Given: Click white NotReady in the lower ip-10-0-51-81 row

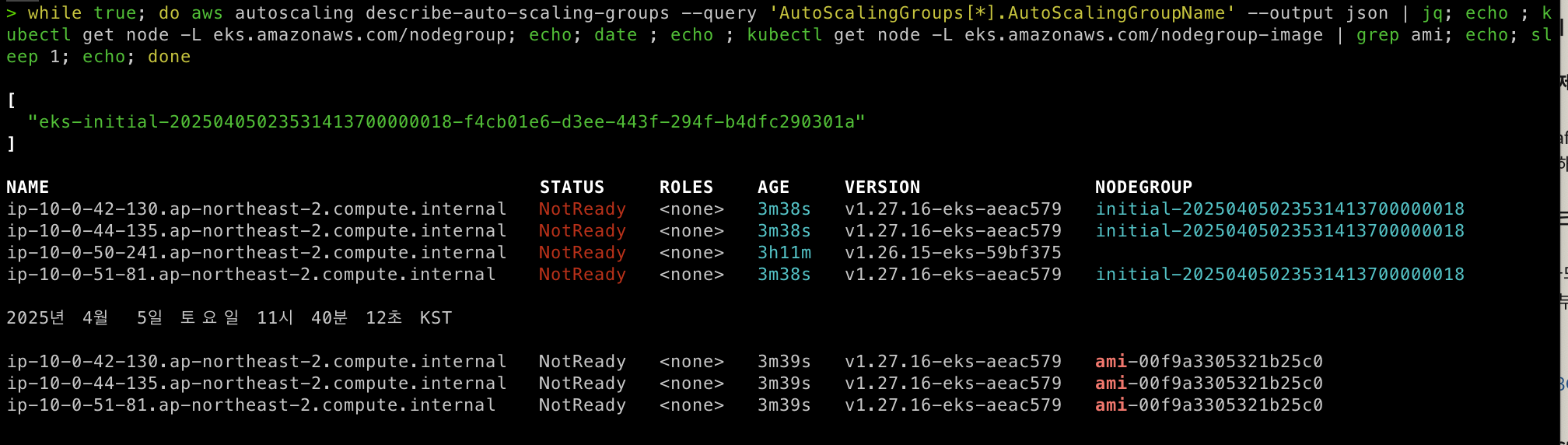Looking at the screenshot, I should coord(583,405).
